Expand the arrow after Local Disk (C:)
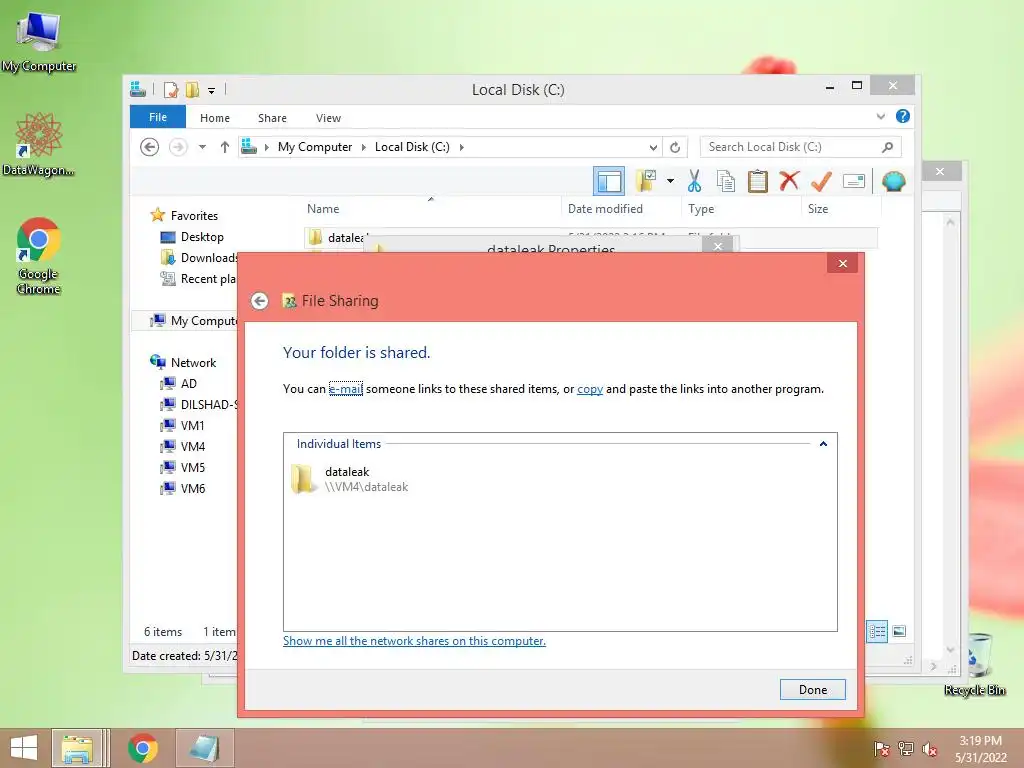Image resolution: width=1024 pixels, height=768 pixels. point(462,147)
